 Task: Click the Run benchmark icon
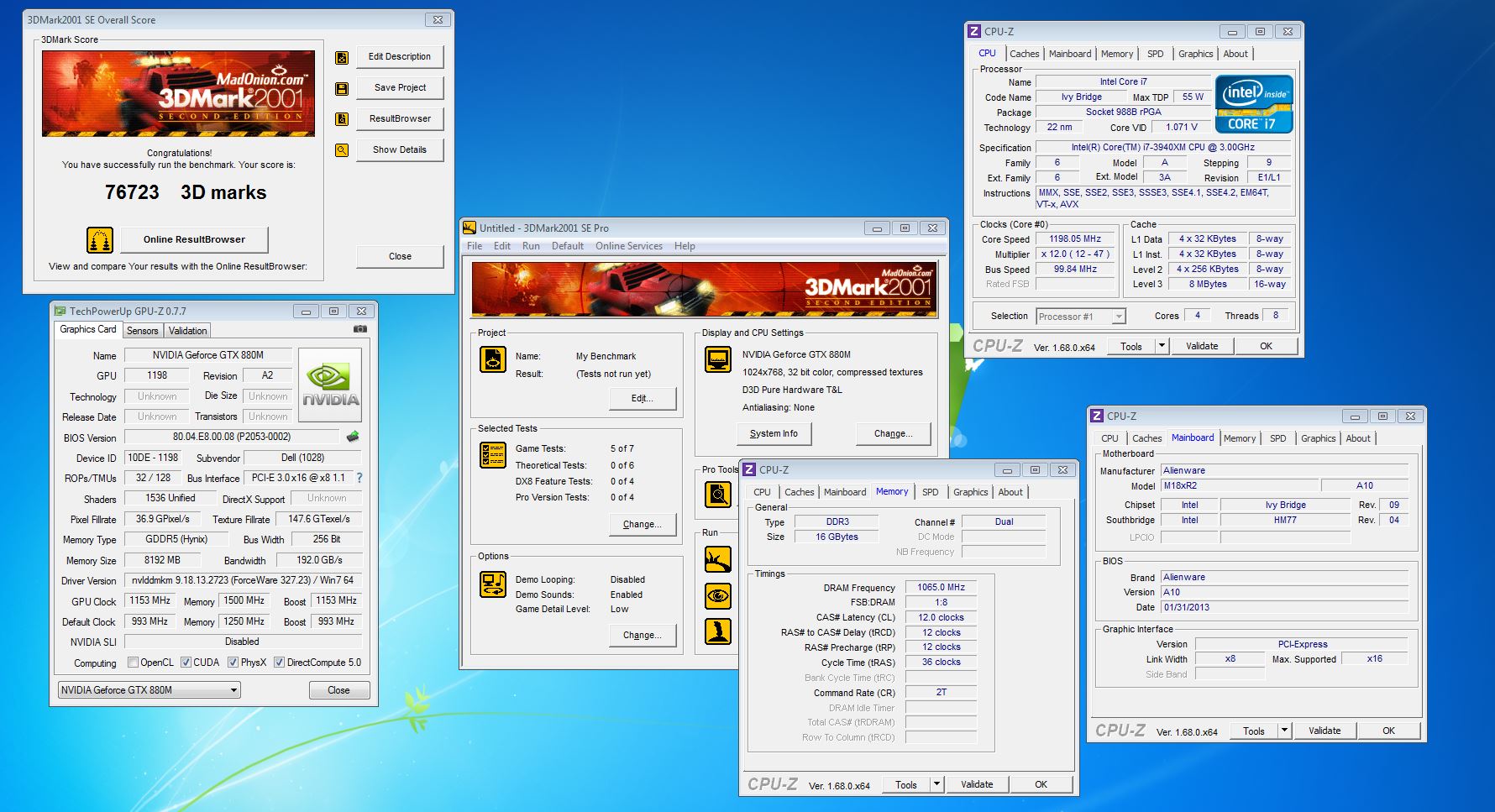coord(718,559)
